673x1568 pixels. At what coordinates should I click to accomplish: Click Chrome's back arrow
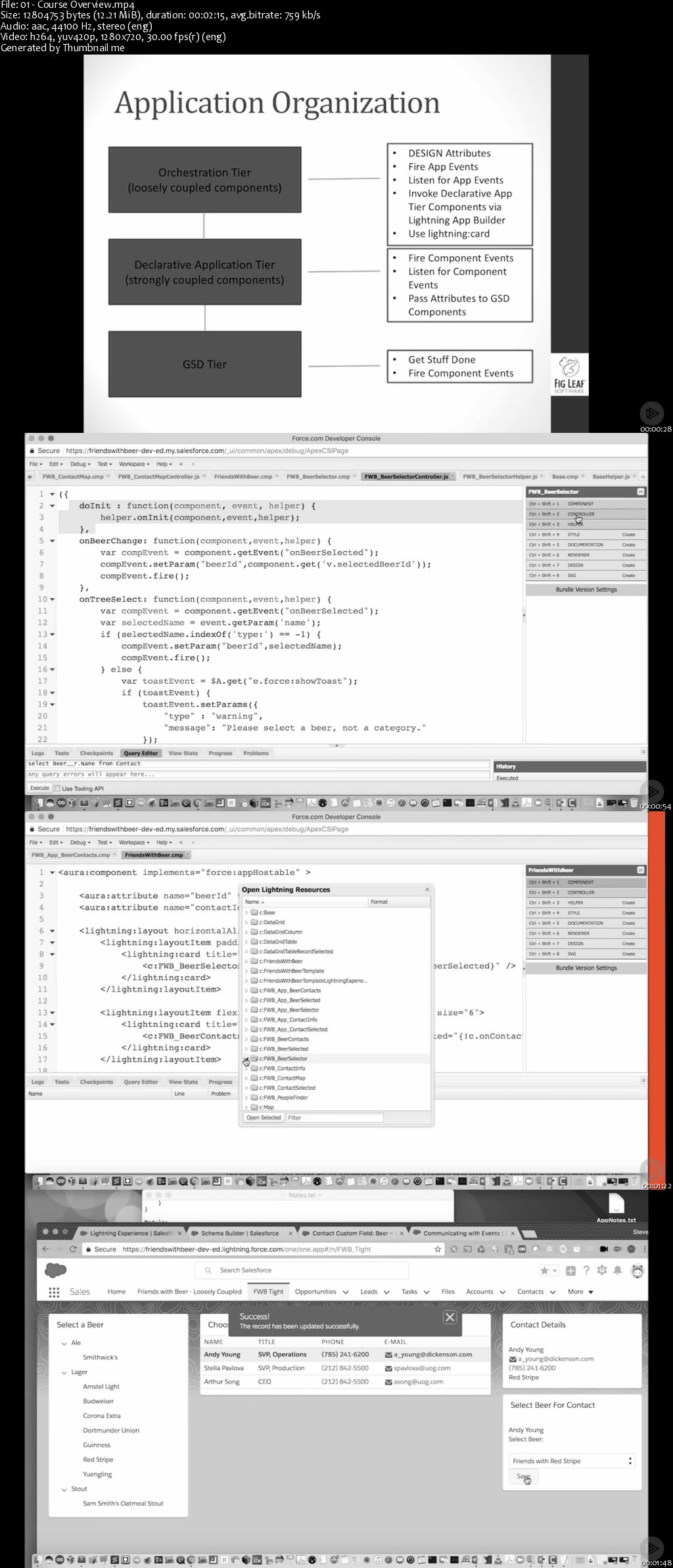click(45, 1249)
